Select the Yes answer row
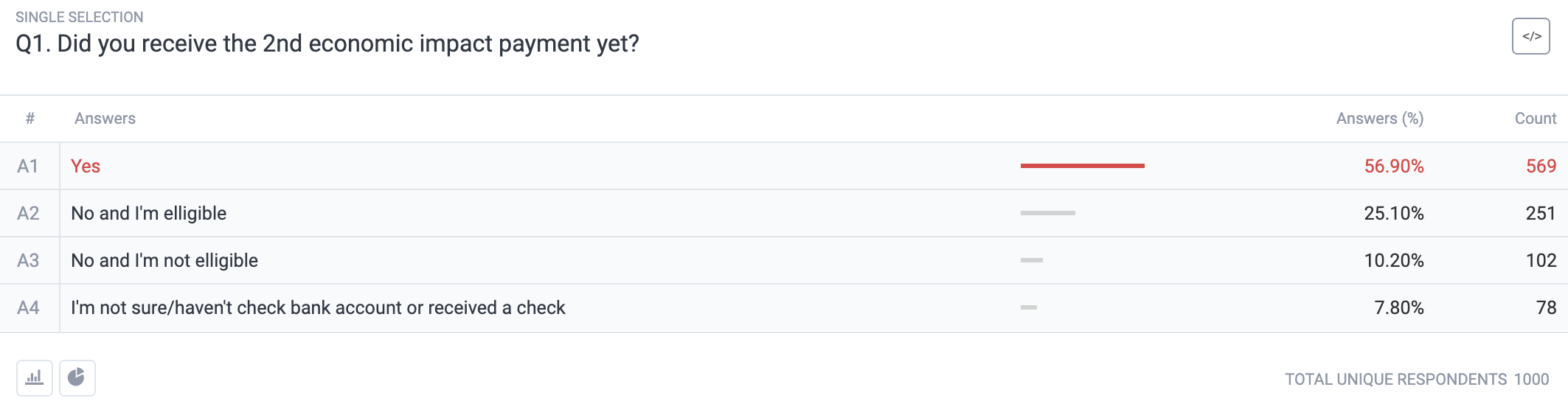 pyautogui.click(x=784, y=166)
